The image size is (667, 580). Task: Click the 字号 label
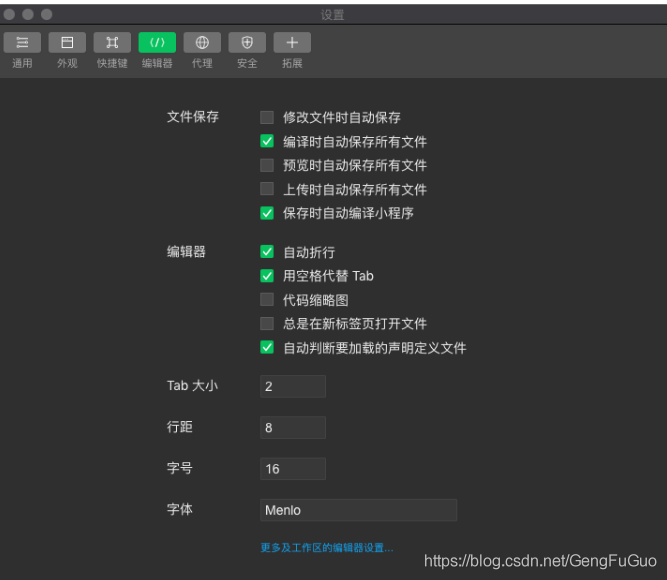(180, 468)
